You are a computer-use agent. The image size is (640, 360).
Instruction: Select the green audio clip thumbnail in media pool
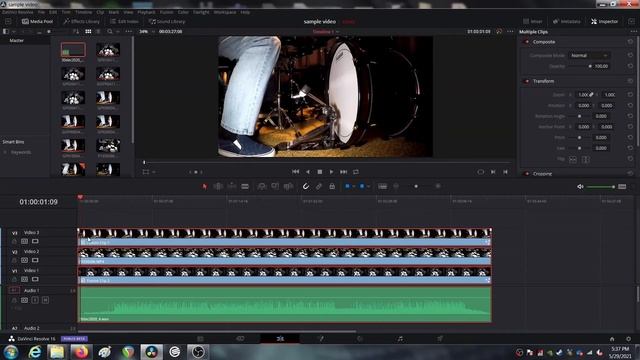(73, 50)
